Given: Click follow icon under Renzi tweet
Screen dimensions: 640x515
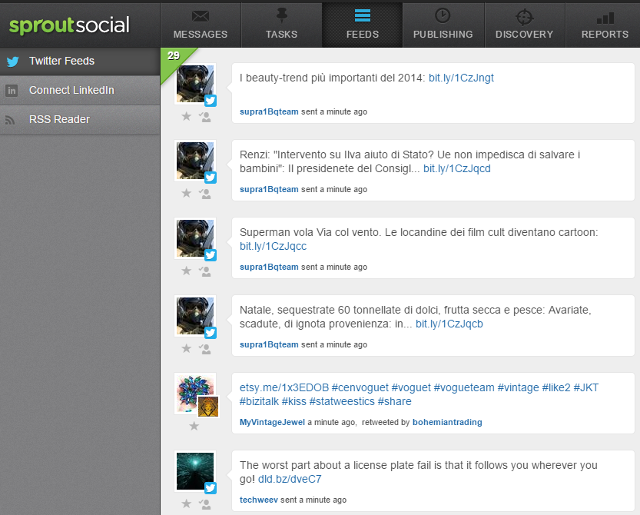Looking at the screenshot, I should click(x=205, y=193).
